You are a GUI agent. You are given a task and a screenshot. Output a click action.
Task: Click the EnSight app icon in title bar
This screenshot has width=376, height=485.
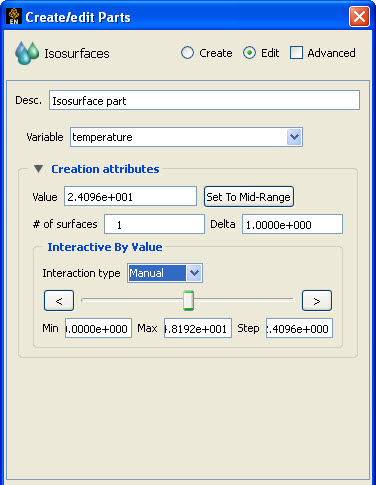pyautogui.click(x=14, y=16)
